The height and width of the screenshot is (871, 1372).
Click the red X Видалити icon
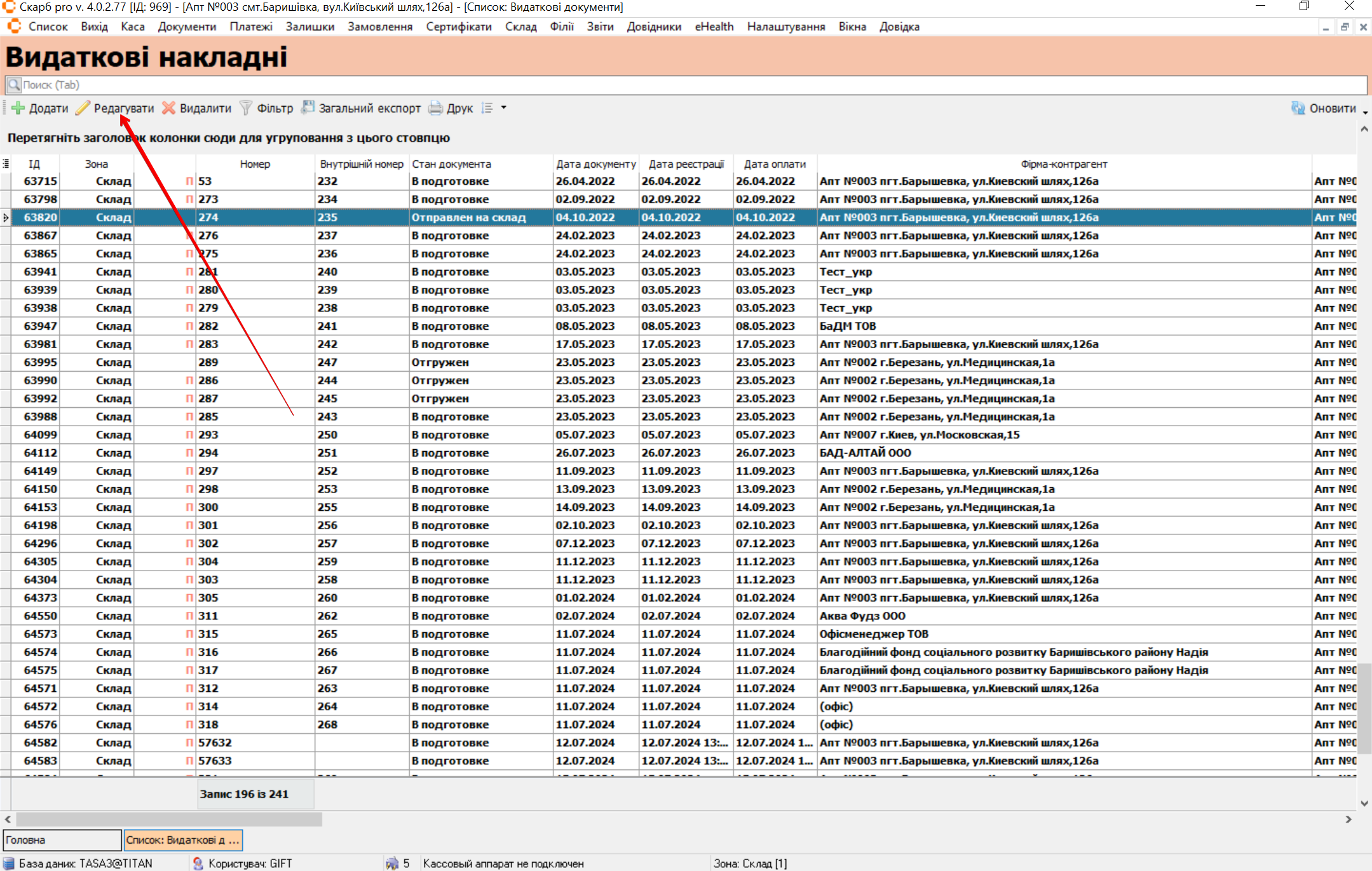click(x=169, y=108)
